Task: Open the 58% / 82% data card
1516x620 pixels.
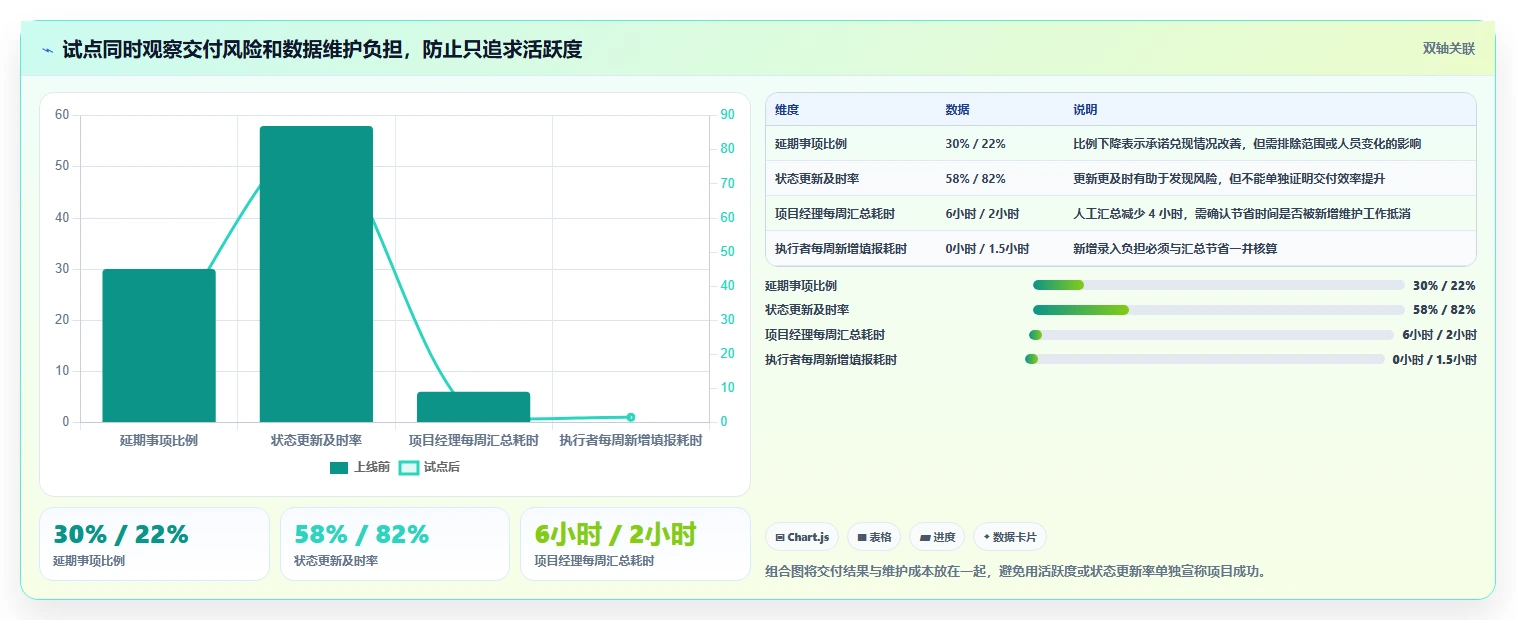Action: pyautogui.click(x=395, y=544)
